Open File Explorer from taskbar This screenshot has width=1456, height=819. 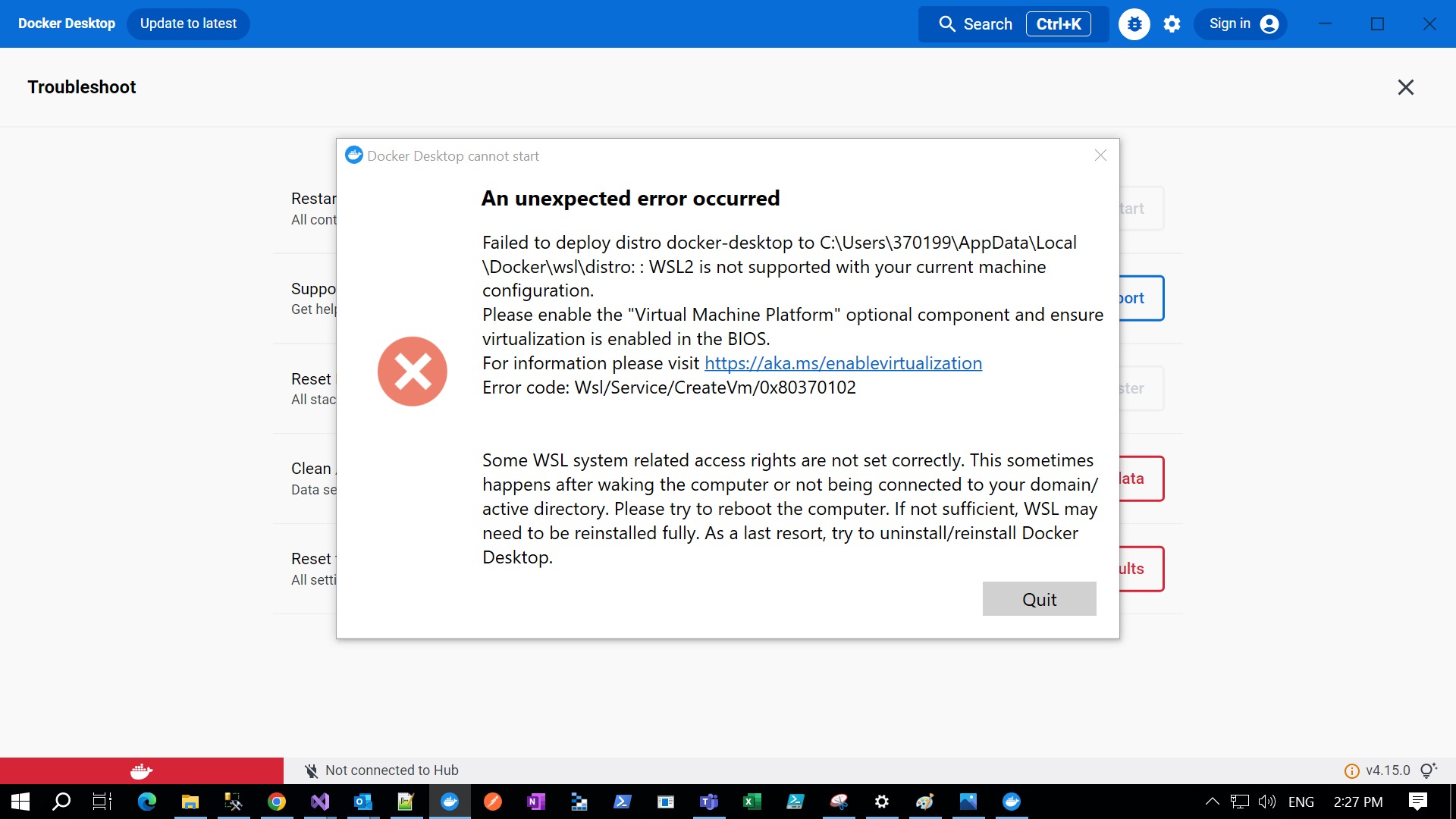click(x=190, y=802)
